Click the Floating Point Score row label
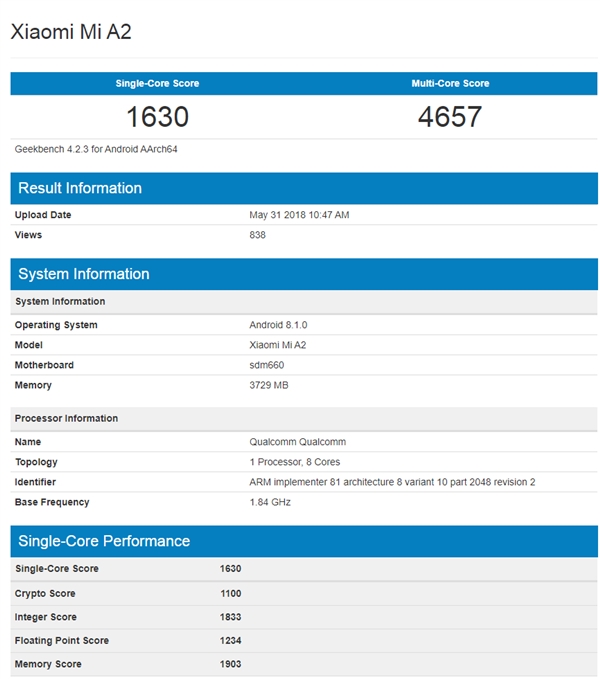The height and width of the screenshot is (679, 600). (x=62, y=640)
